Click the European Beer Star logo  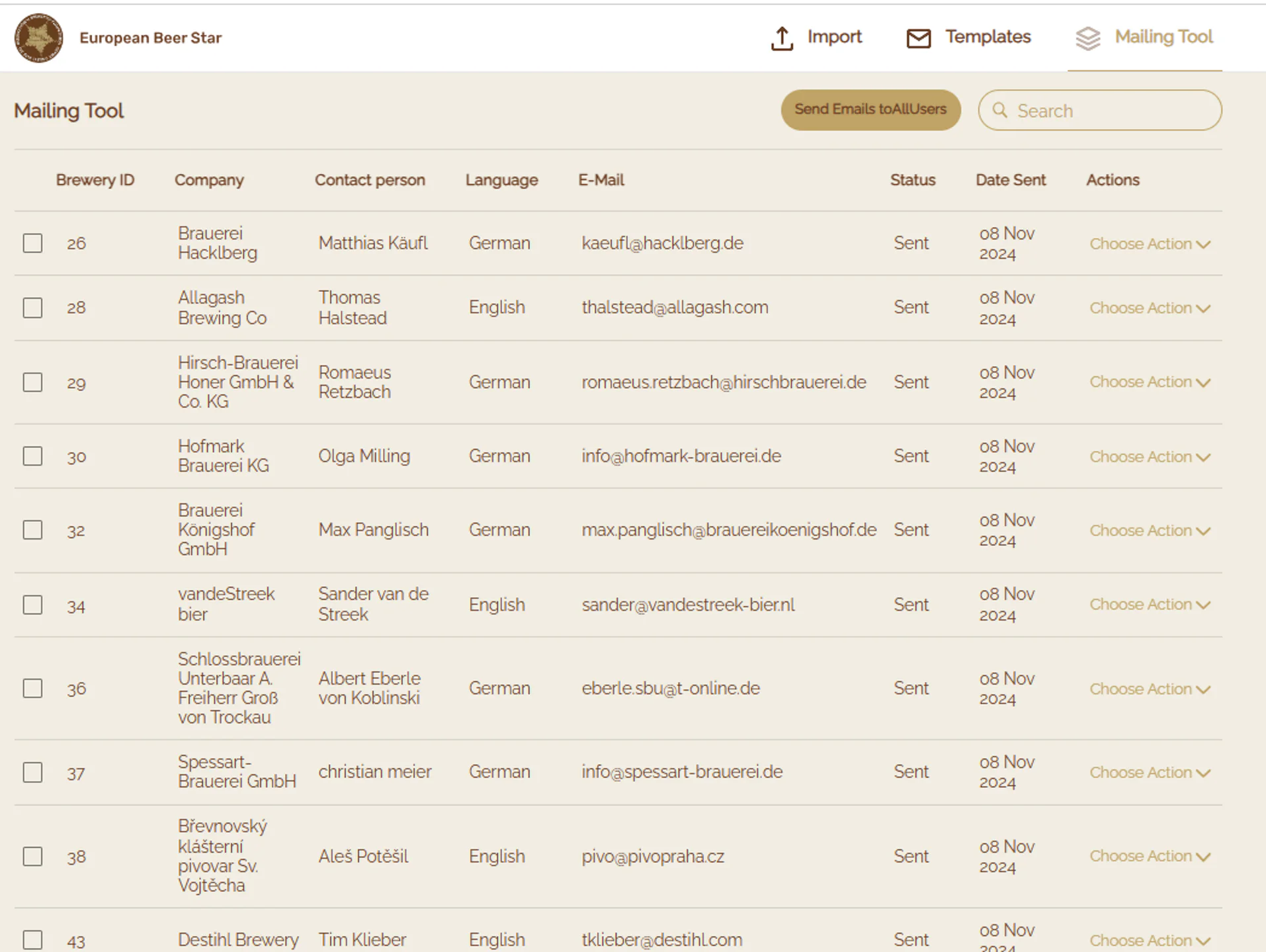pyautogui.click(x=39, y=38)
